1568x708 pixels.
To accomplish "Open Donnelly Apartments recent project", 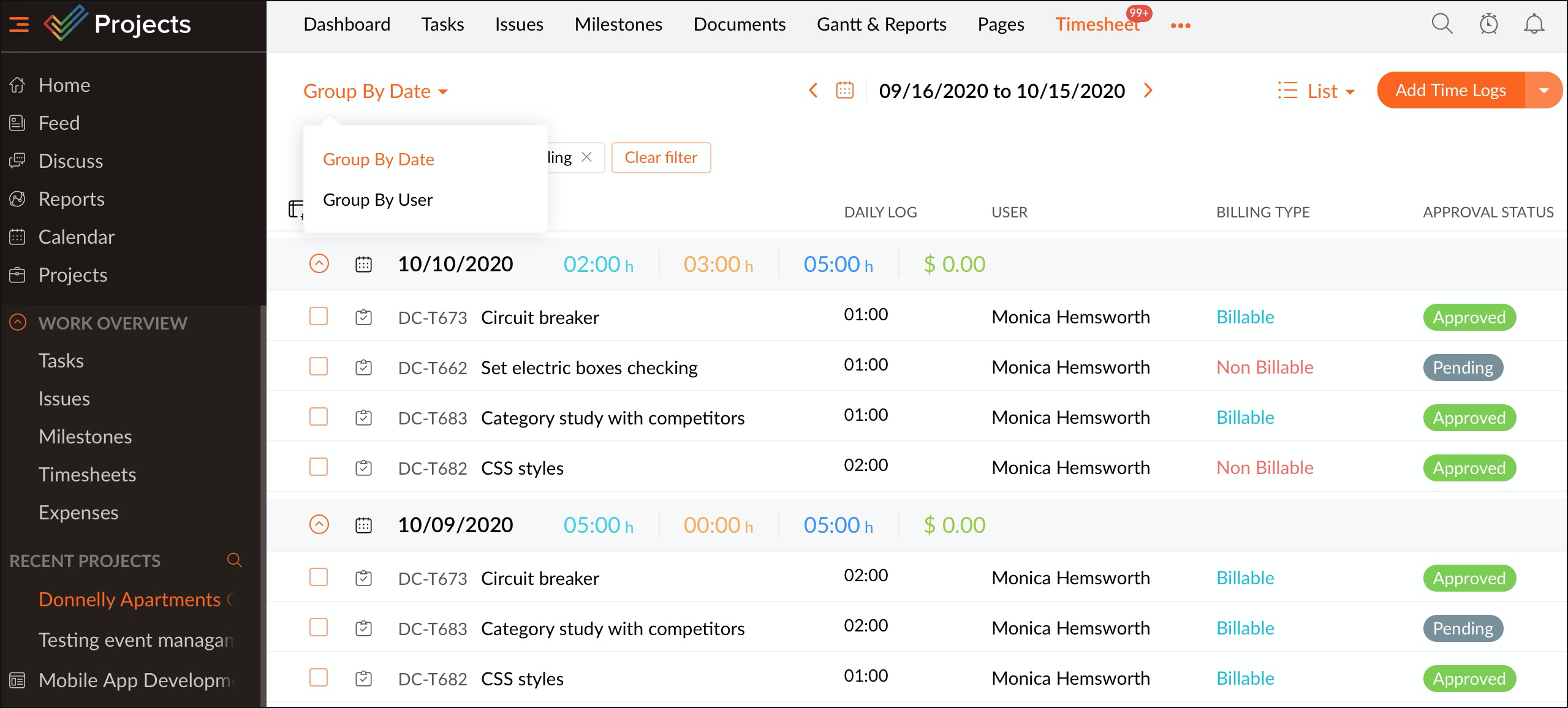I will coord(129,599).
